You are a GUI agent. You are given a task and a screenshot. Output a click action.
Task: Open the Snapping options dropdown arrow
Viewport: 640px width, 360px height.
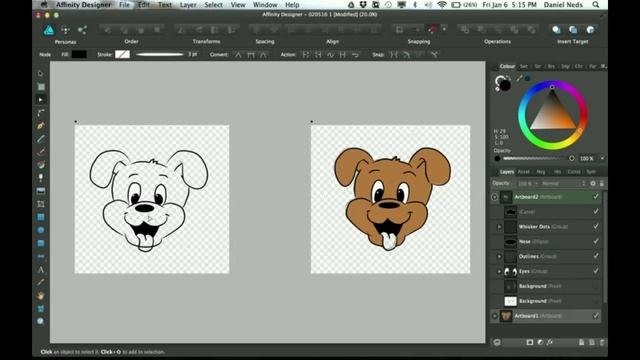pyautogui.click(x=444, y=29)
